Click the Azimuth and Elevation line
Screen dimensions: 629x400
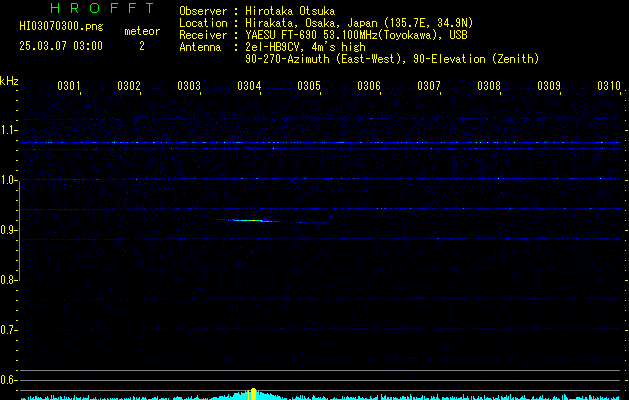pos(392,59)
